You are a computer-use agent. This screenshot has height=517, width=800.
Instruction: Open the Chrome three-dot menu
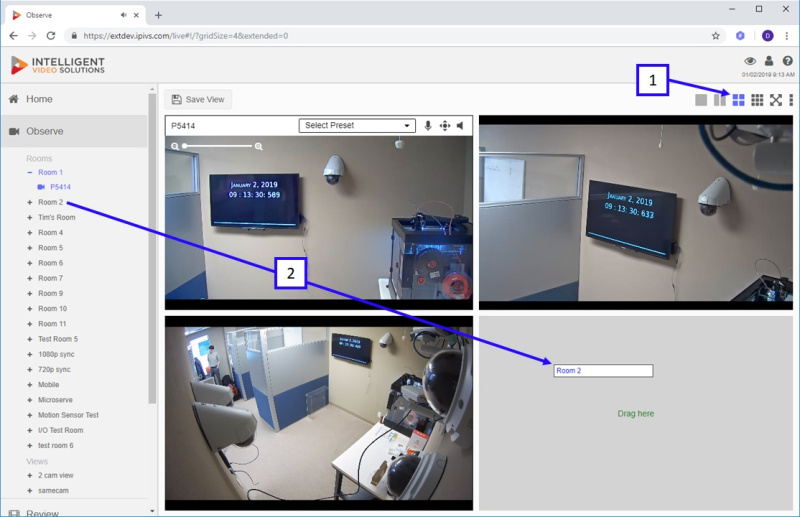pos(787,36)
